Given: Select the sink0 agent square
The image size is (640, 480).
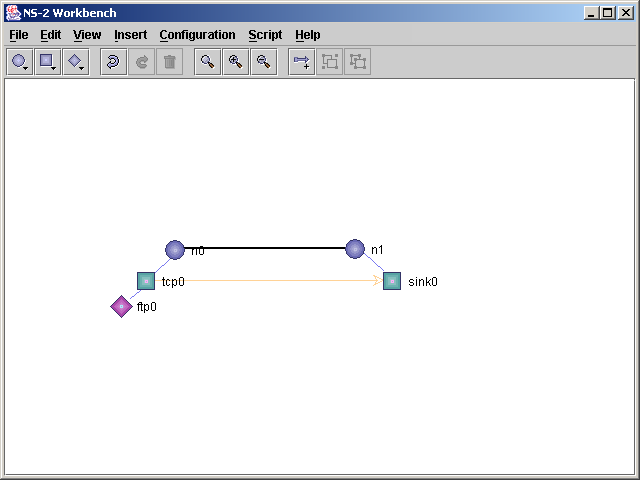Looking at the screenshot, I should click(392, 281).
